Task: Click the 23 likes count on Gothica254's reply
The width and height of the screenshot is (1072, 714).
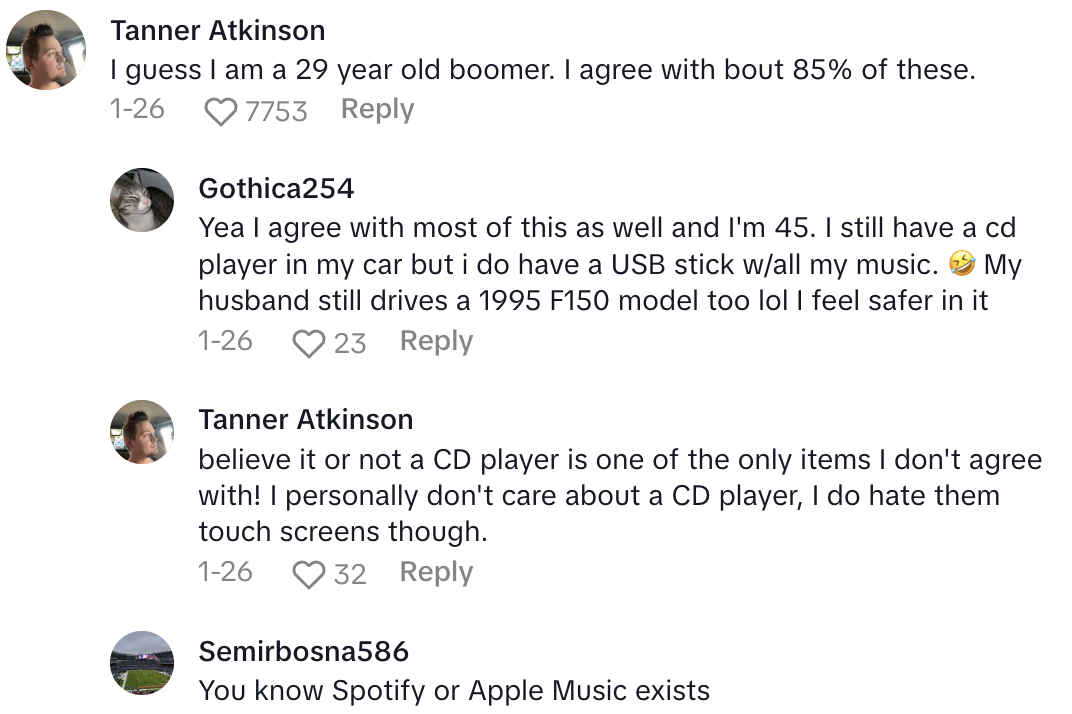Action: [x=350, y=343]
